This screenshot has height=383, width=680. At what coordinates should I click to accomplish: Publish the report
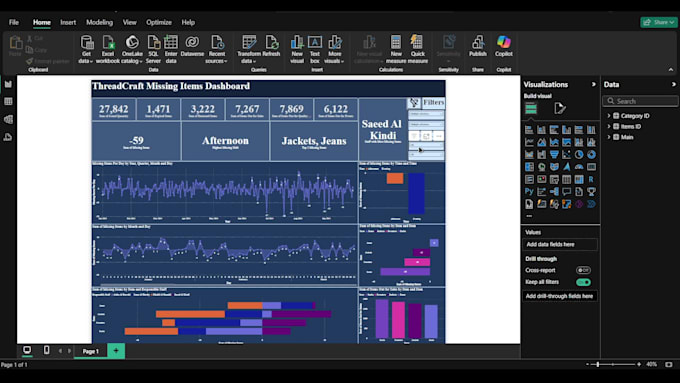pos(478,46)
